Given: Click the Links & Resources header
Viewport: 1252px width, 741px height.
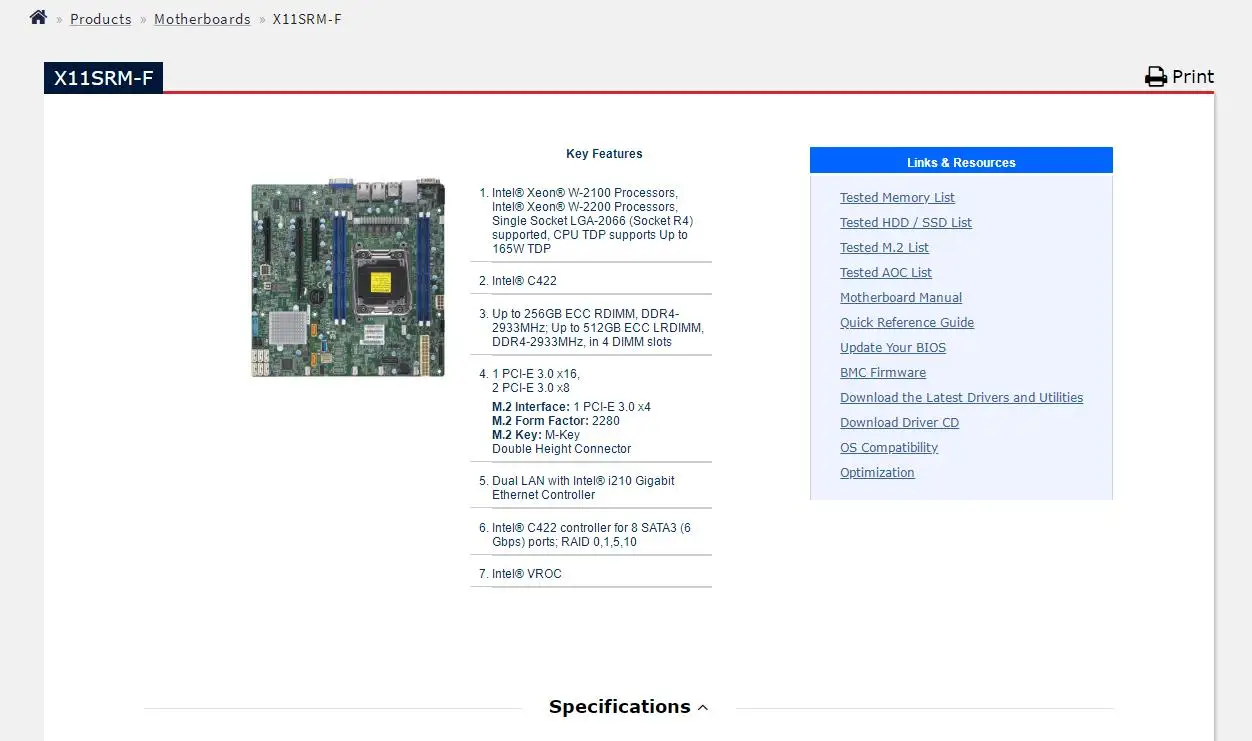Looking at the screenshot, I should [x=961, y=162].
